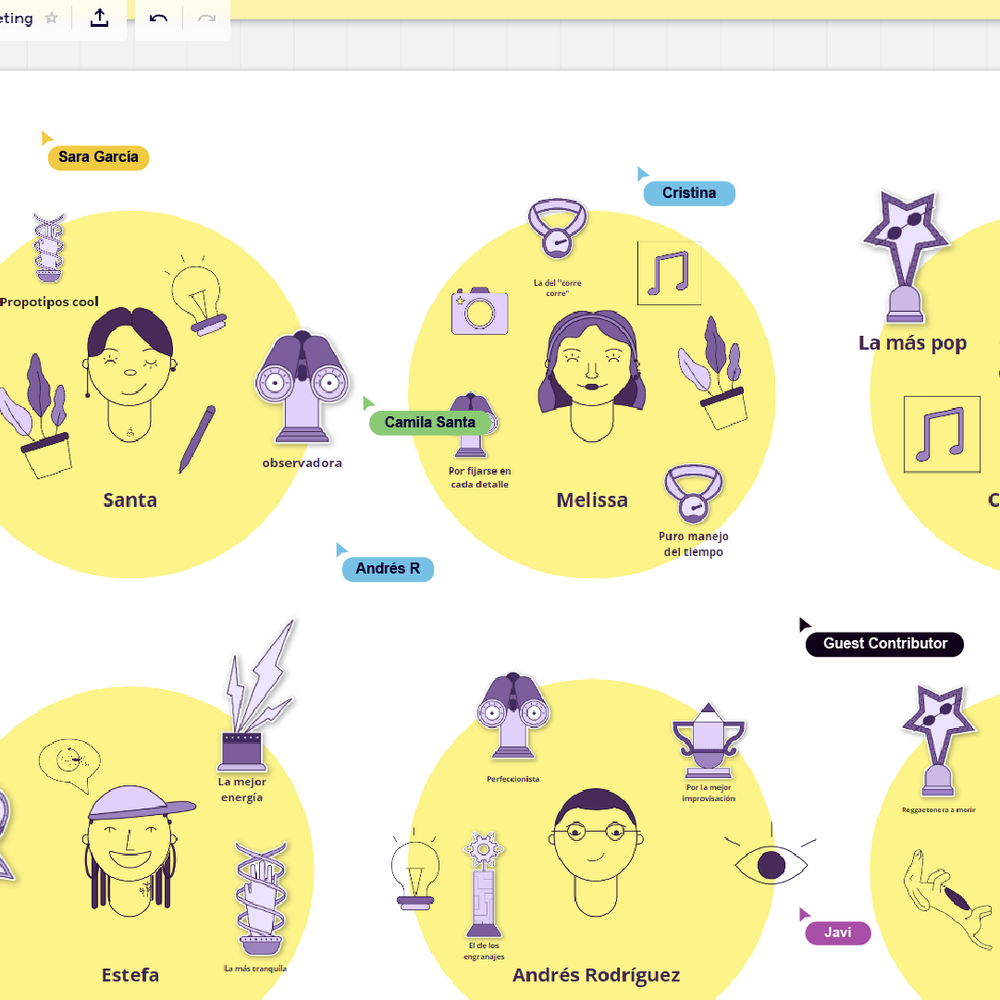Image resolution: width=1000 pixels, height=1000 pixels.
Task: Select the speech bubble sticker near Estefa
Action: coord(69,765)
